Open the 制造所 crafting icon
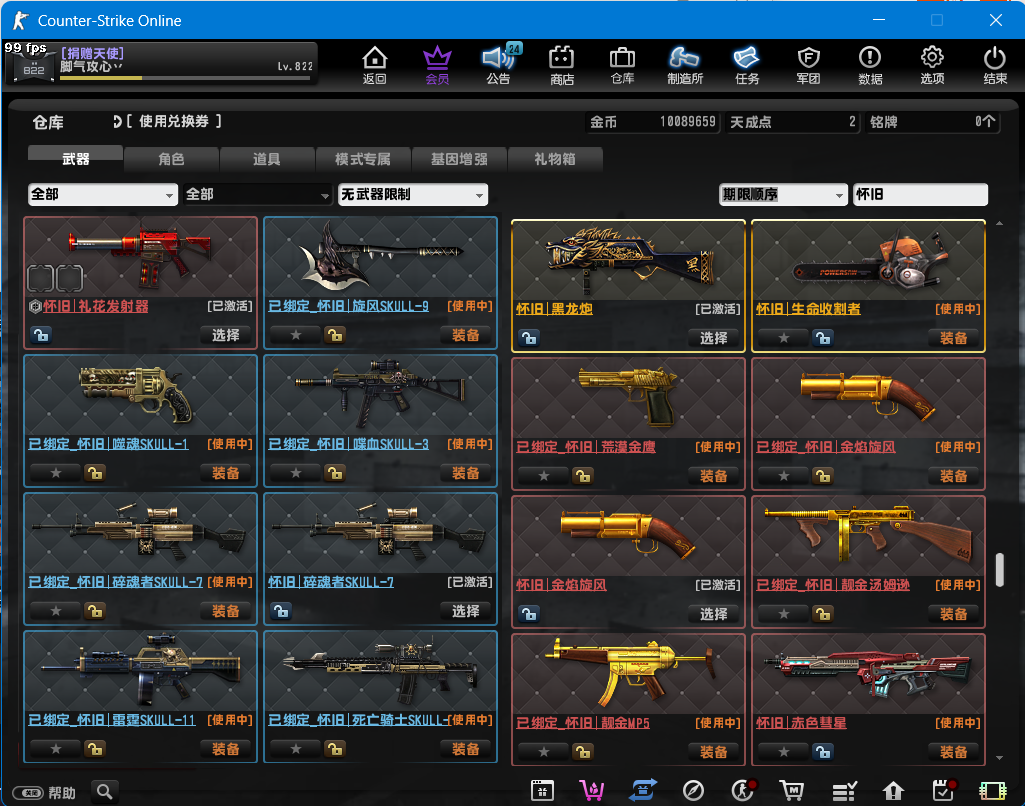The image size is (1025, 806). click(x=684, y=65)
